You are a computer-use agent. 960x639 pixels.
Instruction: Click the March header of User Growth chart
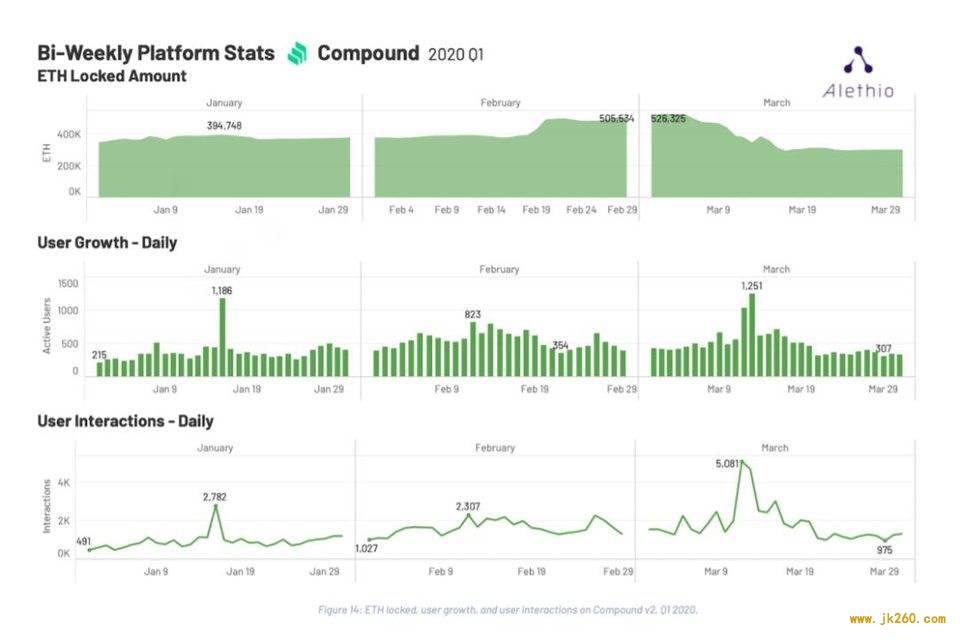click(x=776, y=269)
